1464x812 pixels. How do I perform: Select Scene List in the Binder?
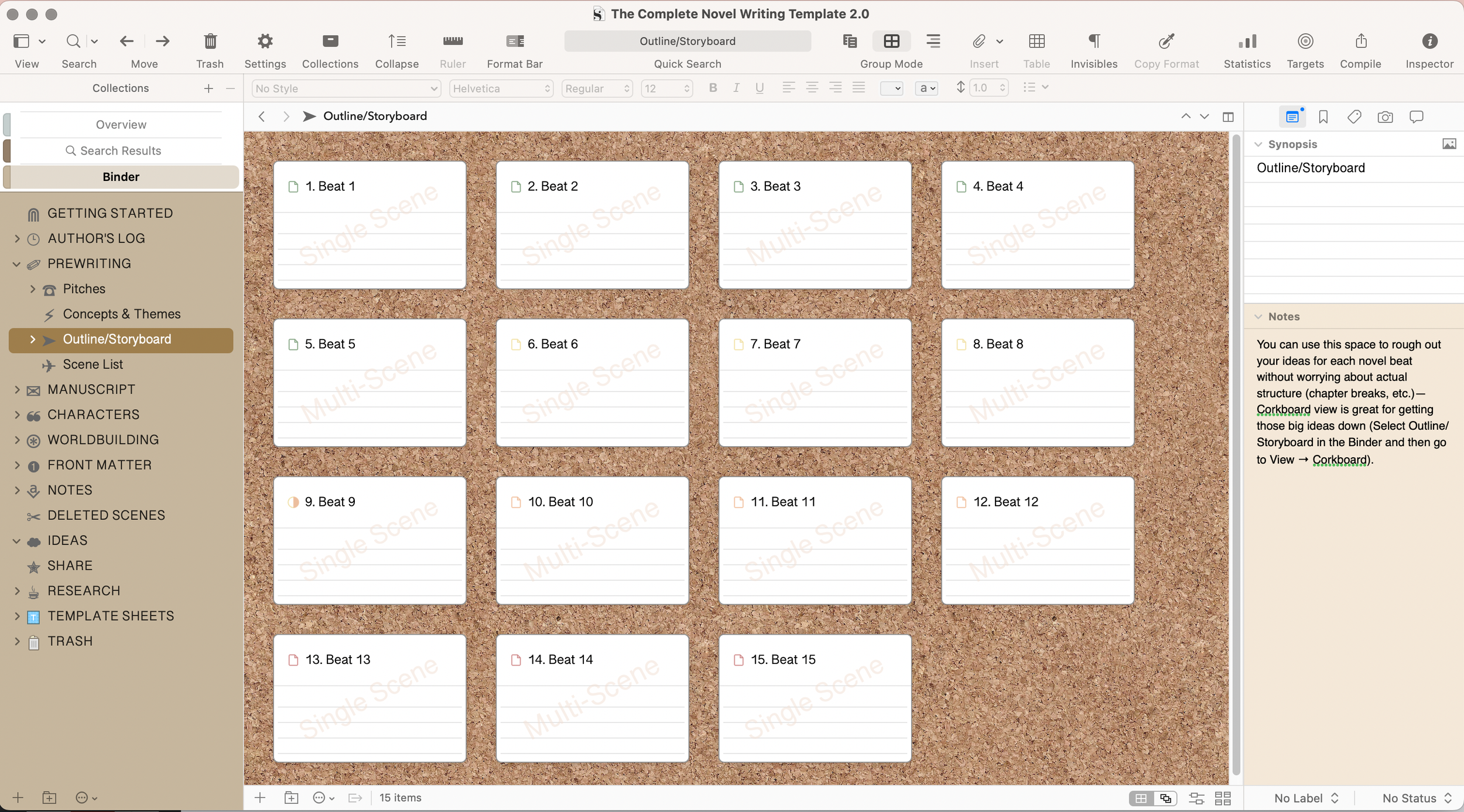[93, 365]
